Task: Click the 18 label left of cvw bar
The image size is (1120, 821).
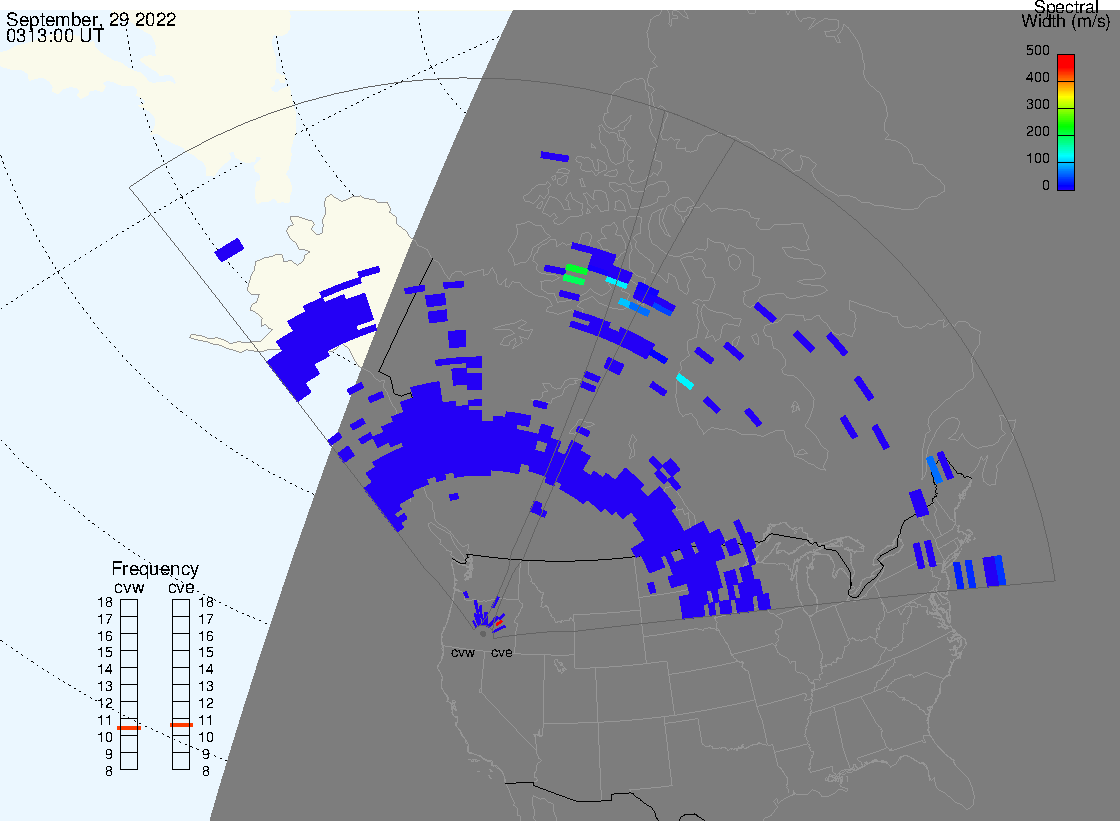Action: point(105,602)
